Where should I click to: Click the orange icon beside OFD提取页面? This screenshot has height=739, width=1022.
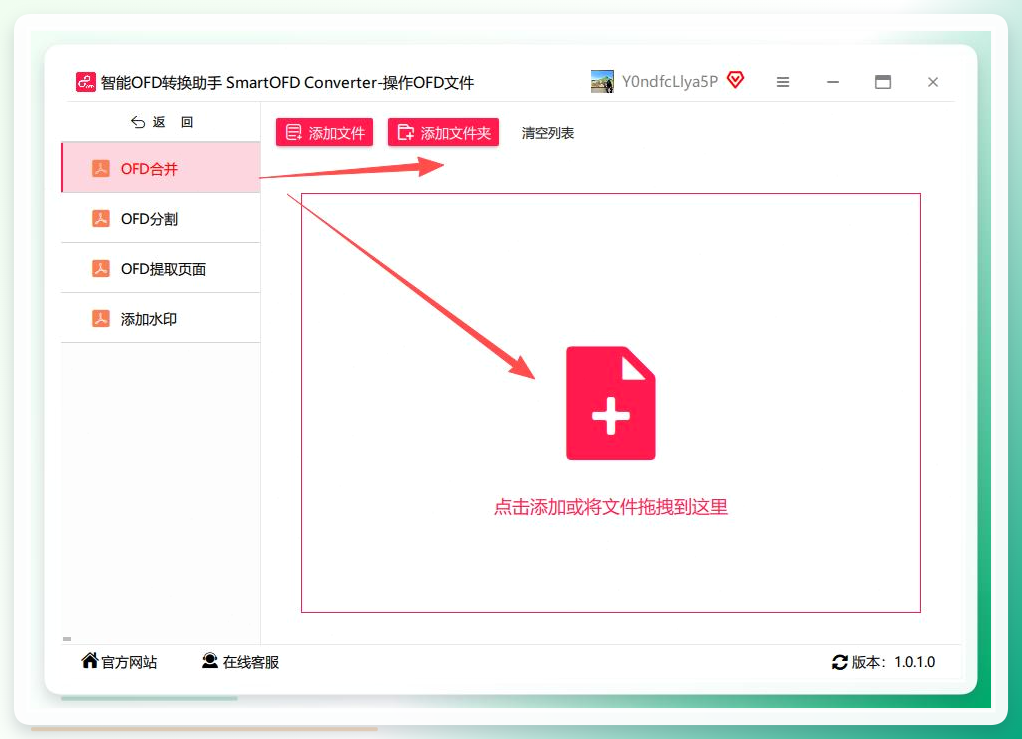pyautogui.click(x=100, y=268)
